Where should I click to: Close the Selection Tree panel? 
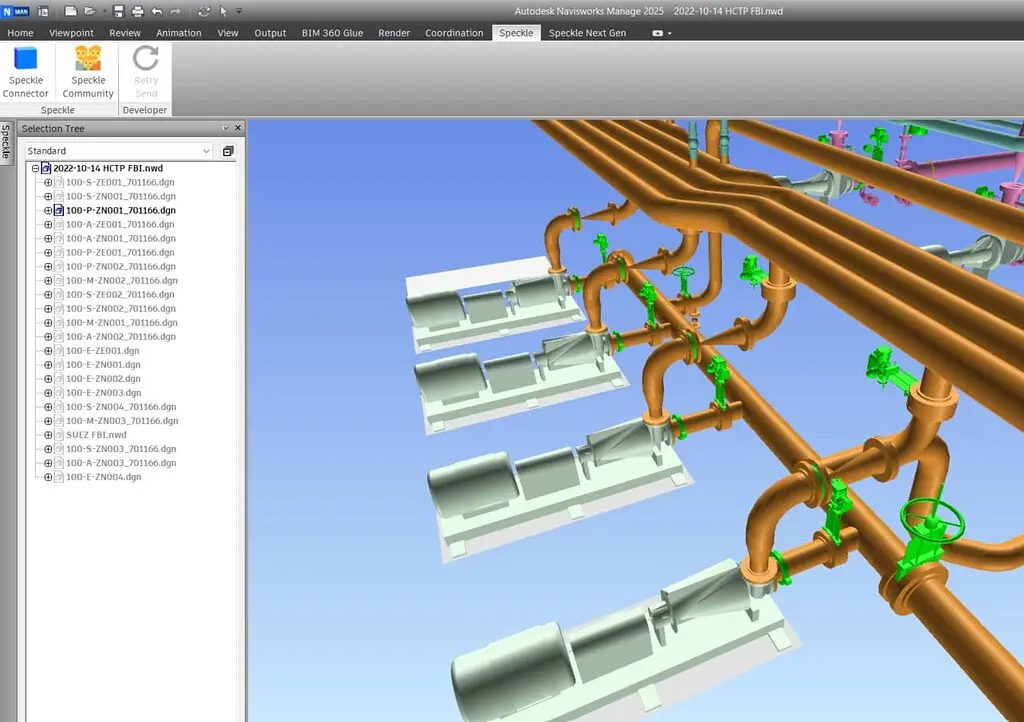(x=238, y=128)
